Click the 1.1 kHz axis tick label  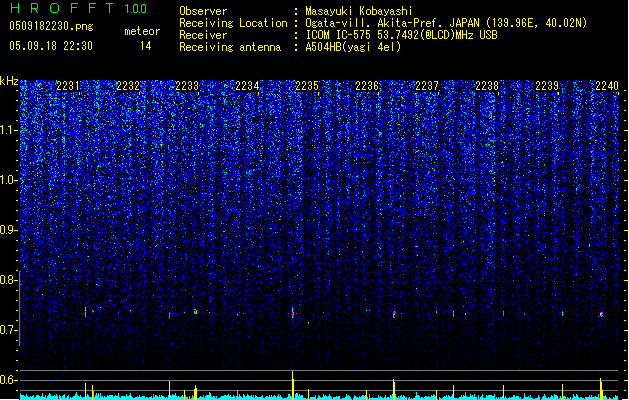8,130
